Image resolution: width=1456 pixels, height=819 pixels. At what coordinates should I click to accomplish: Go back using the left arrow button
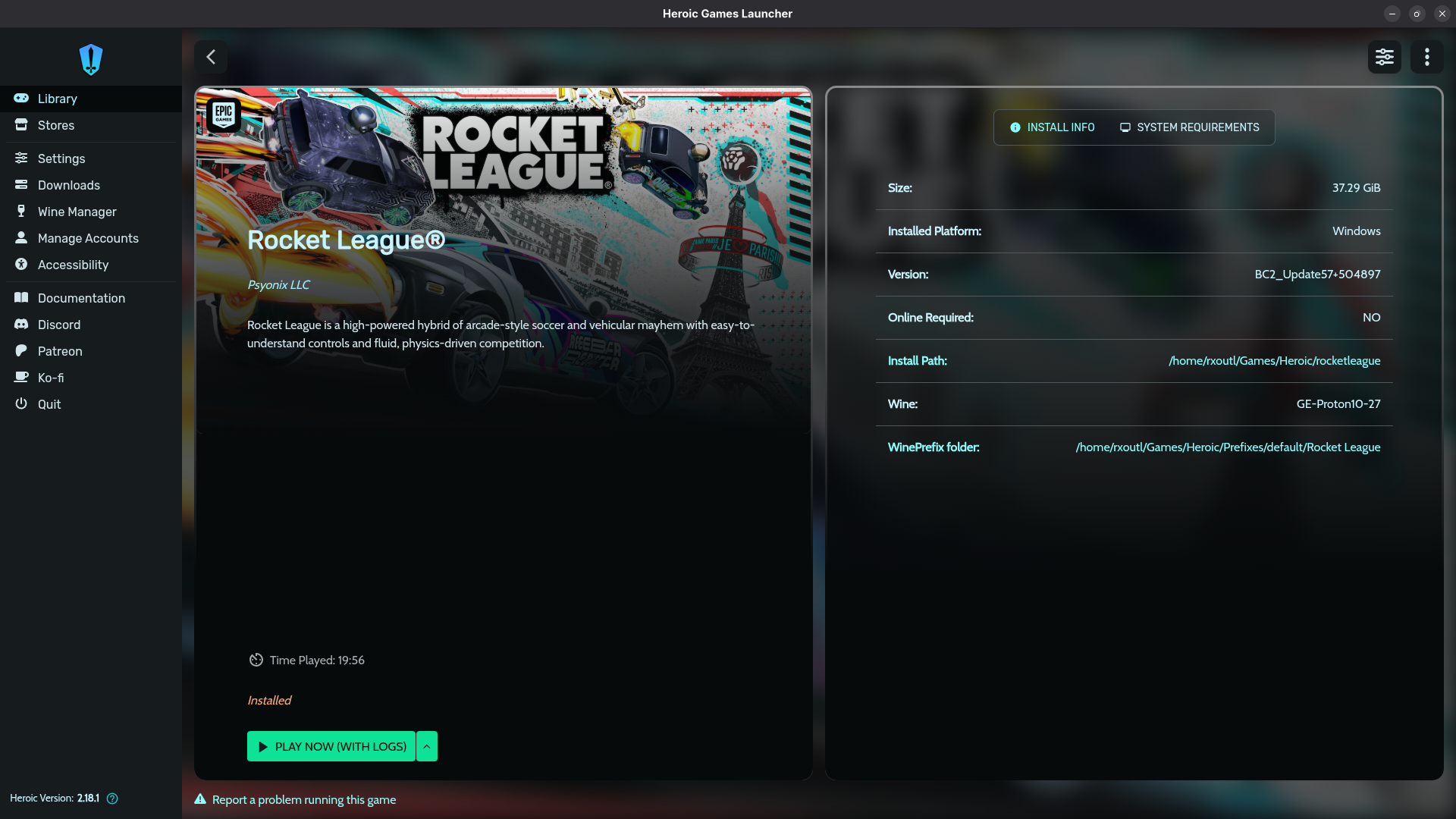pyautogui.click(x=211, y=57)
